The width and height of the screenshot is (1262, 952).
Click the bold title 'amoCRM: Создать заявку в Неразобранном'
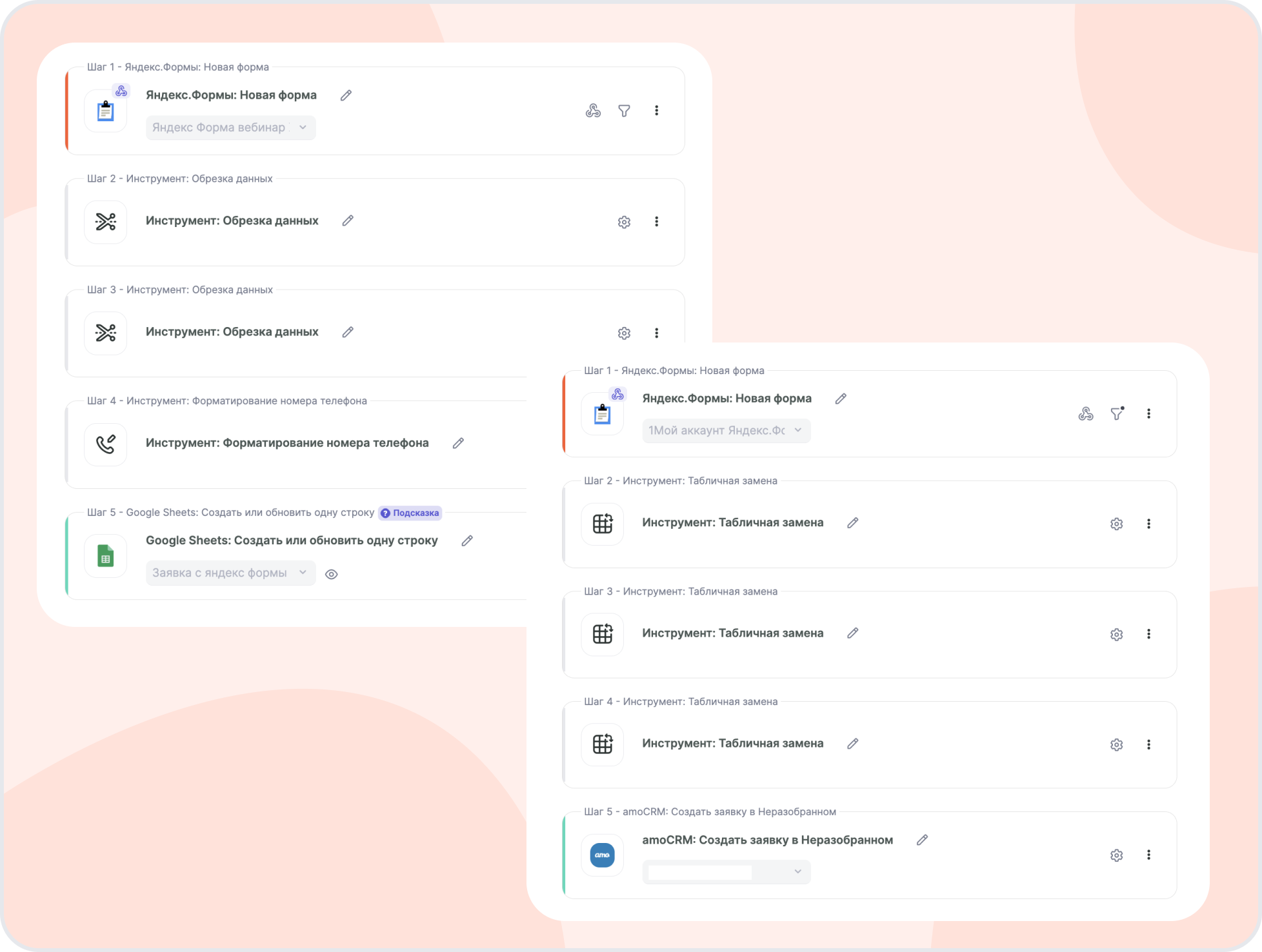[x=768, y=840]
